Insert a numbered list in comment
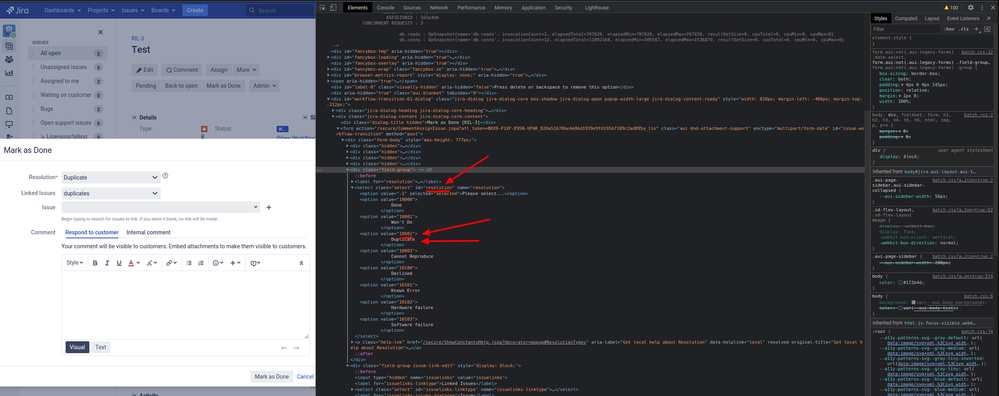 pyautogui.click(x=201, y=263)
